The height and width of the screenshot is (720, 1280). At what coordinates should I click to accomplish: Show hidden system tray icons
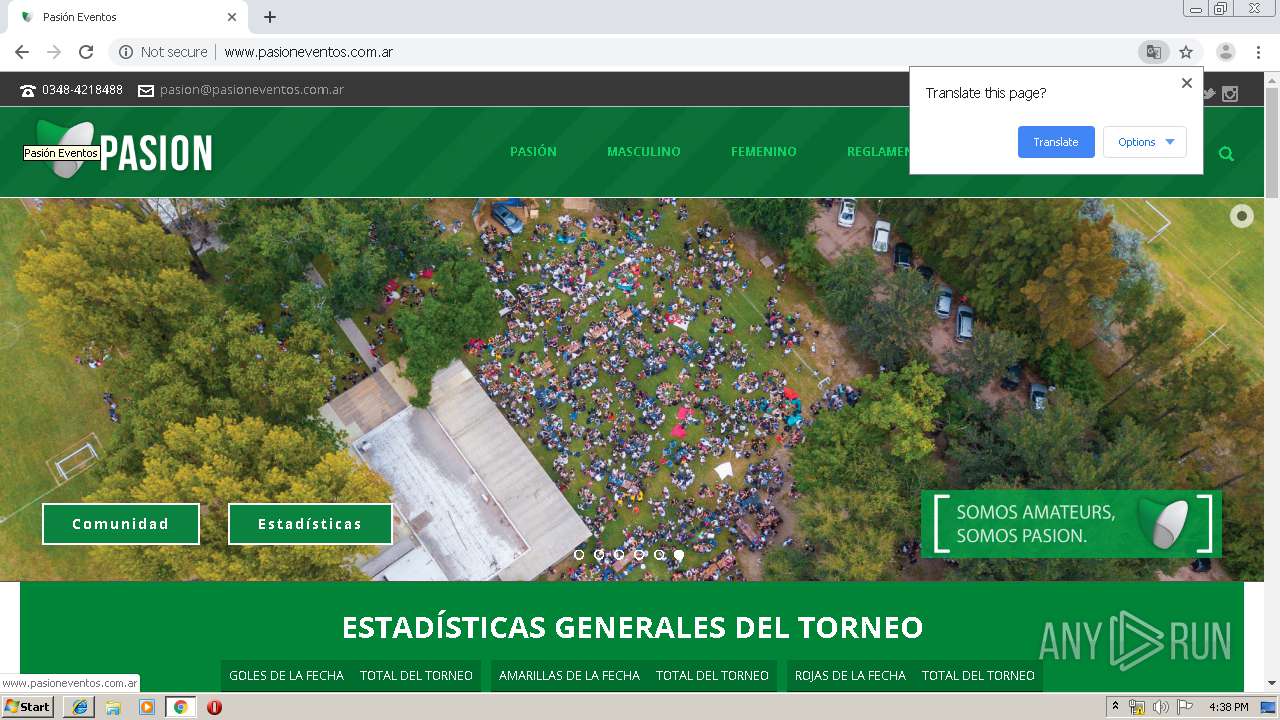1116,707
